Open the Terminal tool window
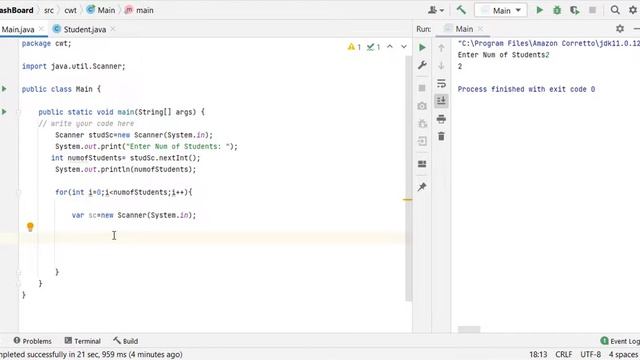The image size is (640, 360). [x=82, y=341]
